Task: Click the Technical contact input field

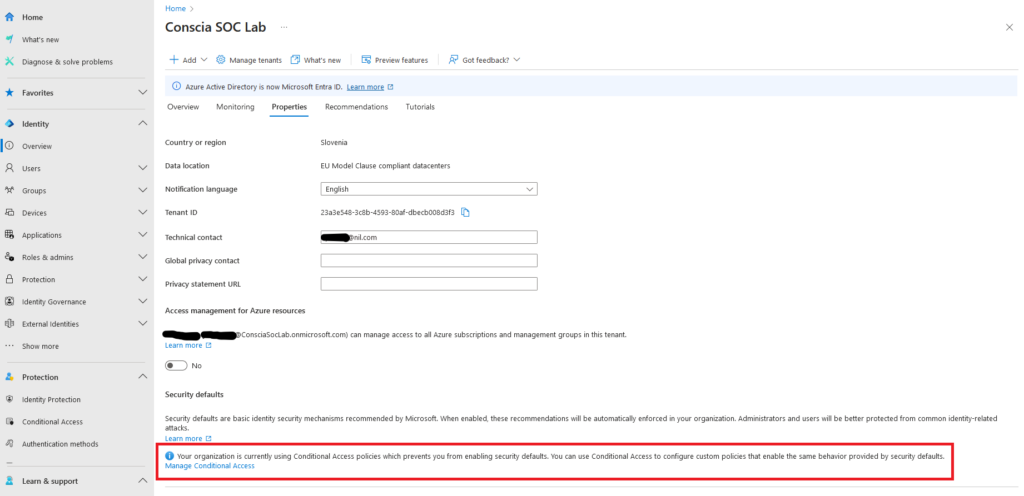Action: click(x=429, y=237)
